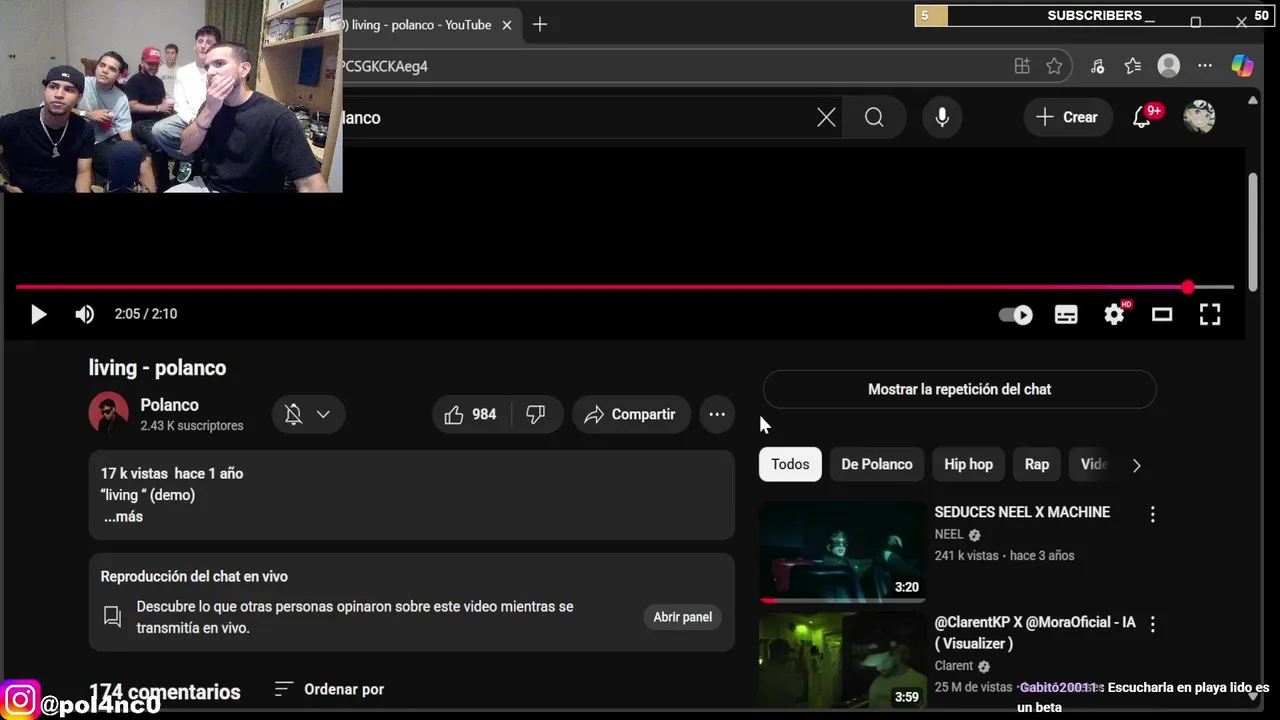Image resolution: width=1280 pixels, height=720 pixels.
Task: Switch to theater mode view
Action: click(x=1162, y=315)
